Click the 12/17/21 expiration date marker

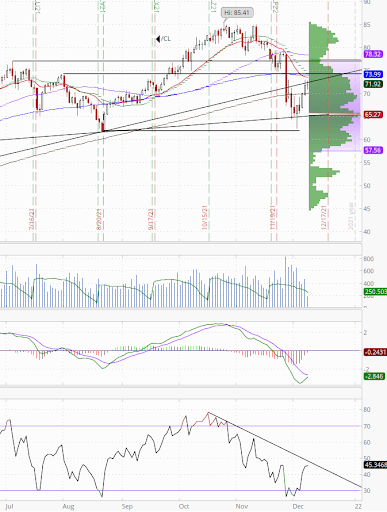[x=324, y=218]
